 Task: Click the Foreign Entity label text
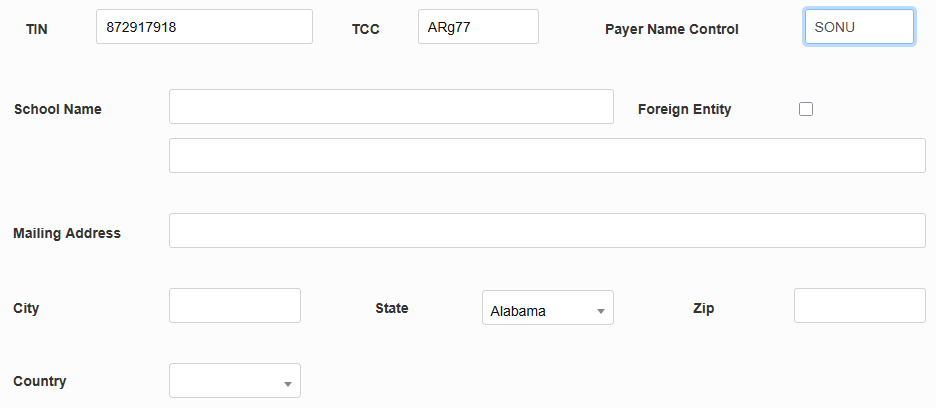(684, 109)
